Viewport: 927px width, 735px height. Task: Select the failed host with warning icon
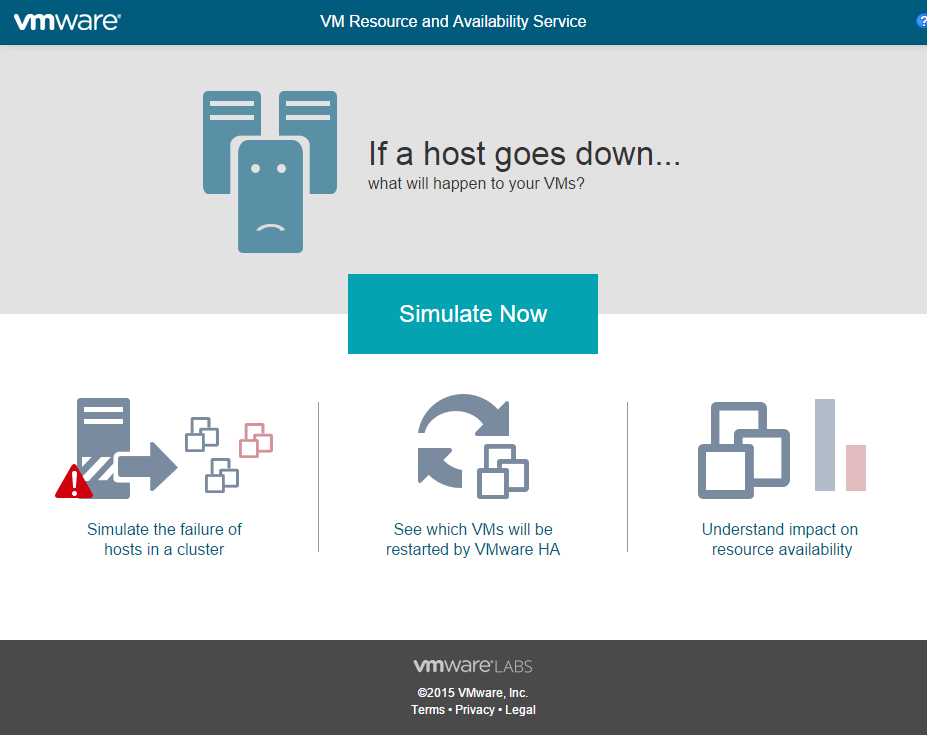[x=93, y=448]
